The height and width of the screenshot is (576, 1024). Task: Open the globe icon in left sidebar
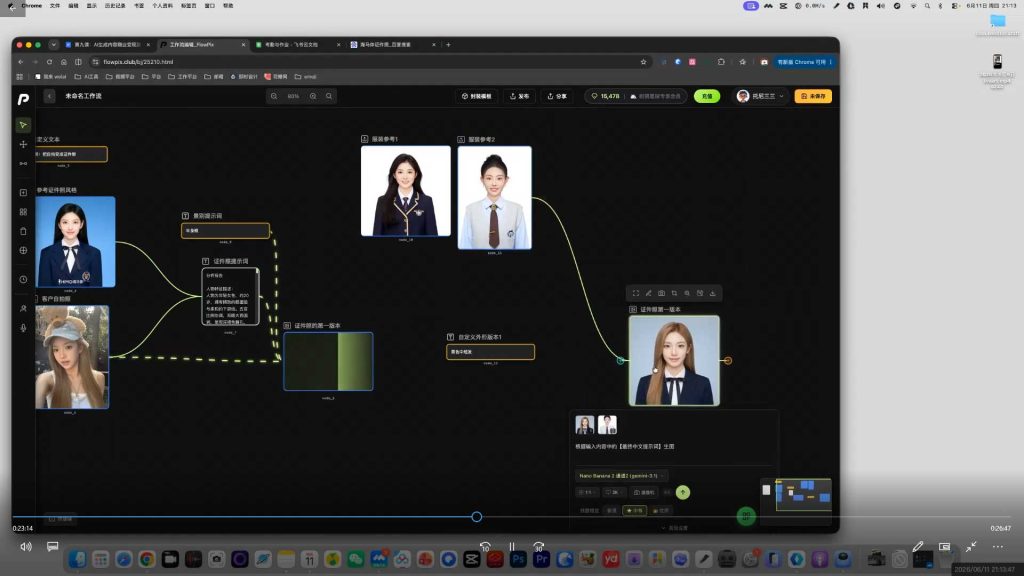(23, 250)
